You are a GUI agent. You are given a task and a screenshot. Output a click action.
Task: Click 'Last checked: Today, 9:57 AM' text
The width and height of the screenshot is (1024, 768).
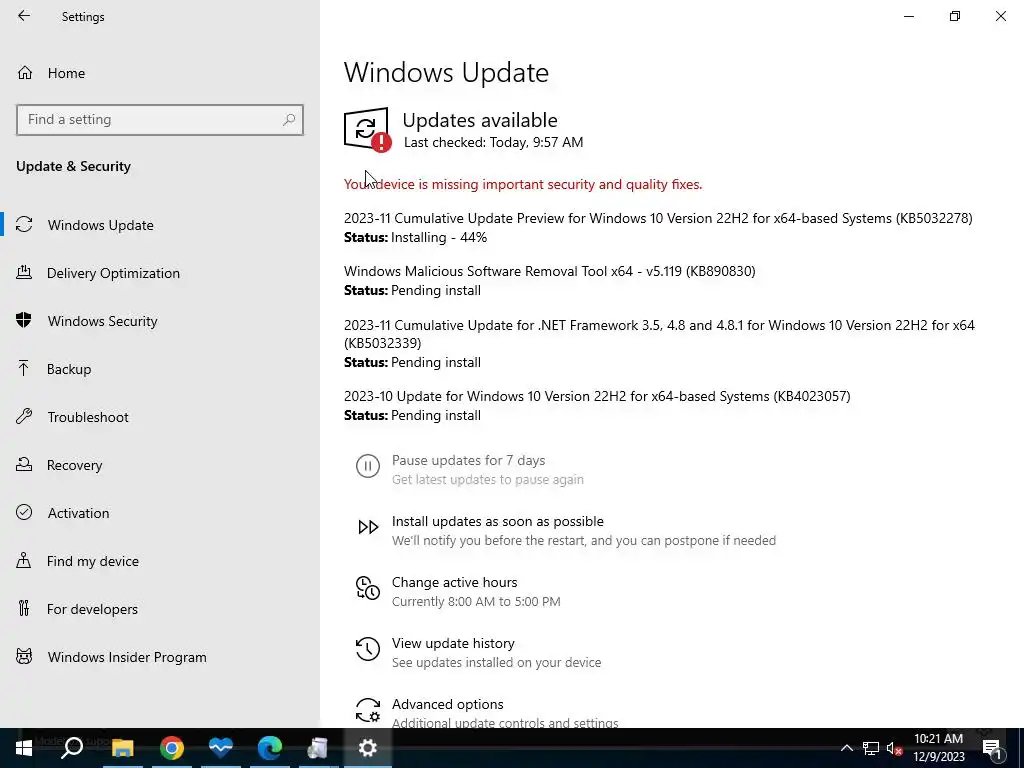click(x=493, y=142)
